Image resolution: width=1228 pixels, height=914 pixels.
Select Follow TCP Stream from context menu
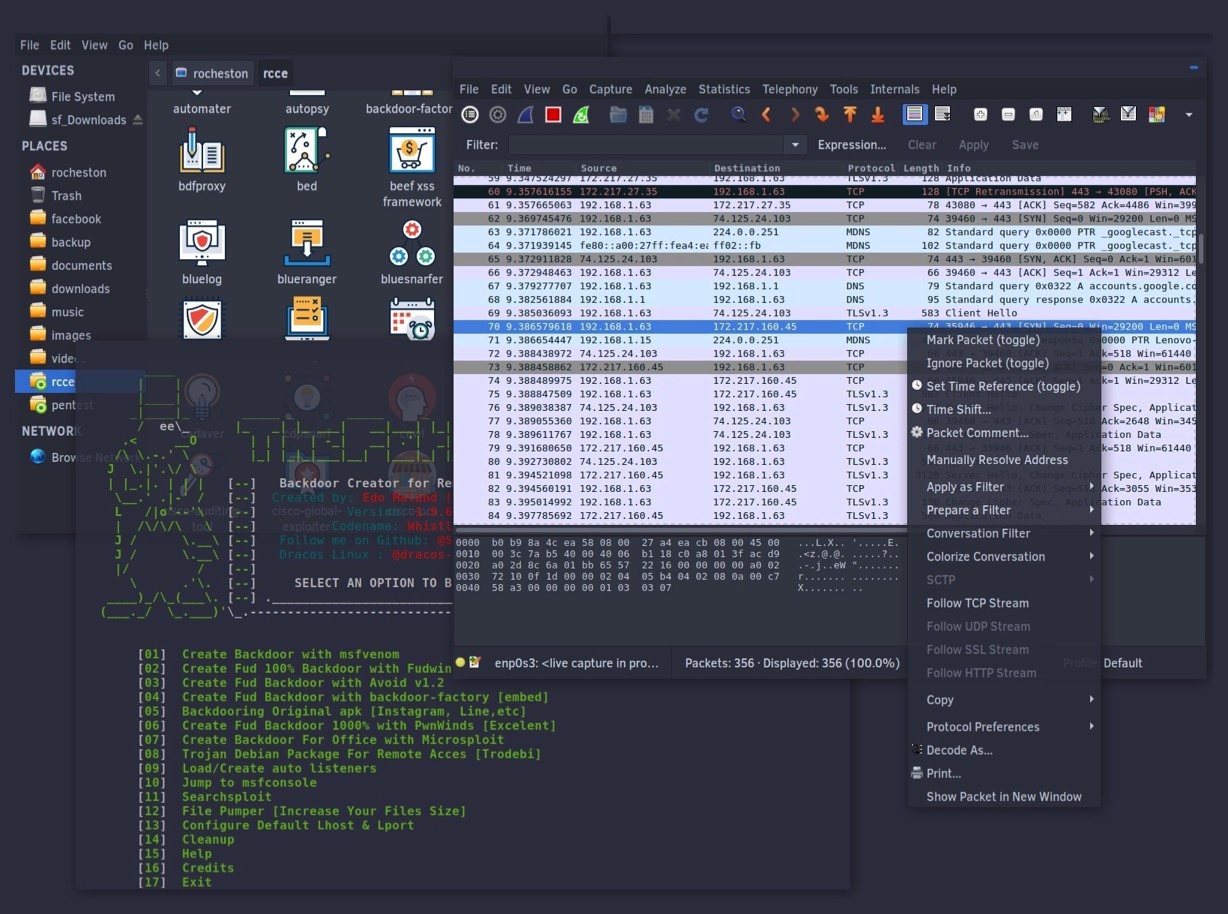click(x=1004, y=603)
